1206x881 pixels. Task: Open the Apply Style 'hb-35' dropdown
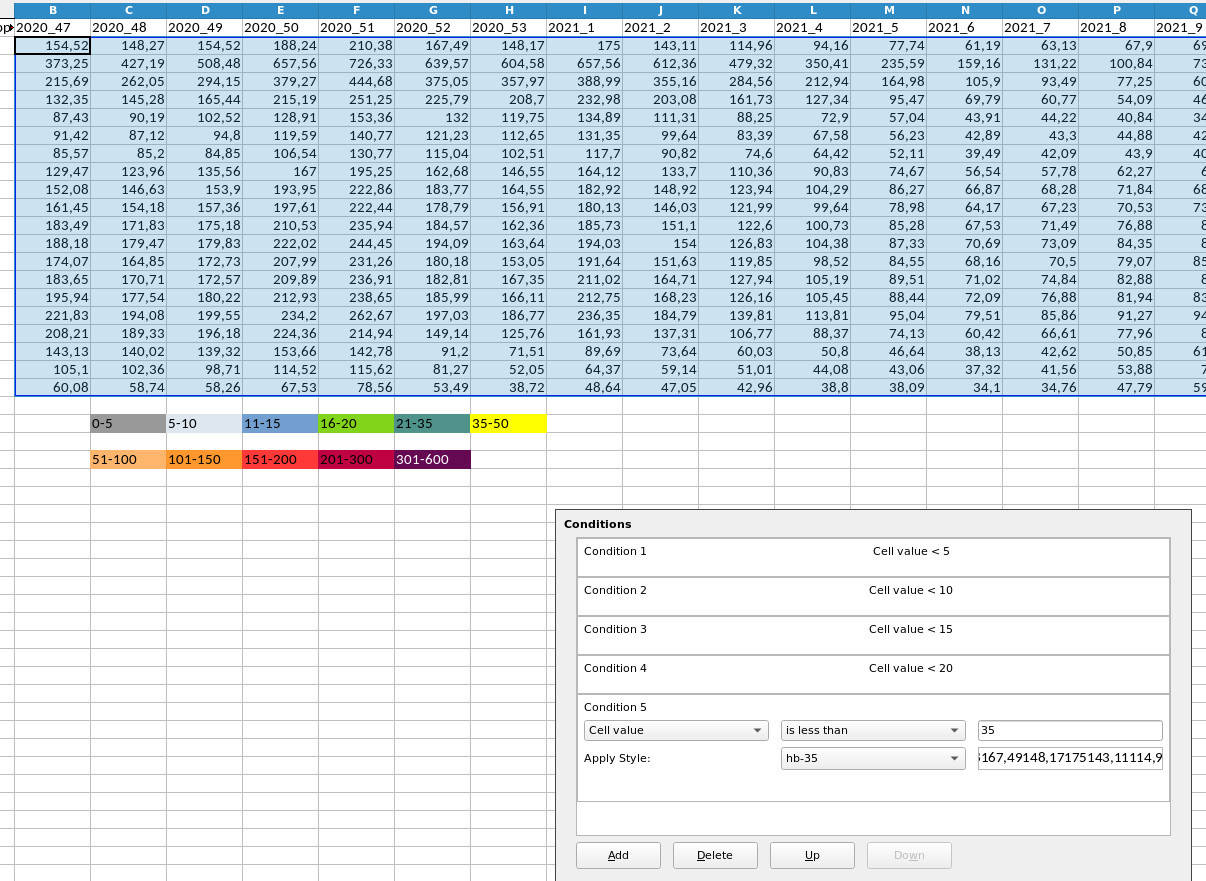tap(872, 758)
